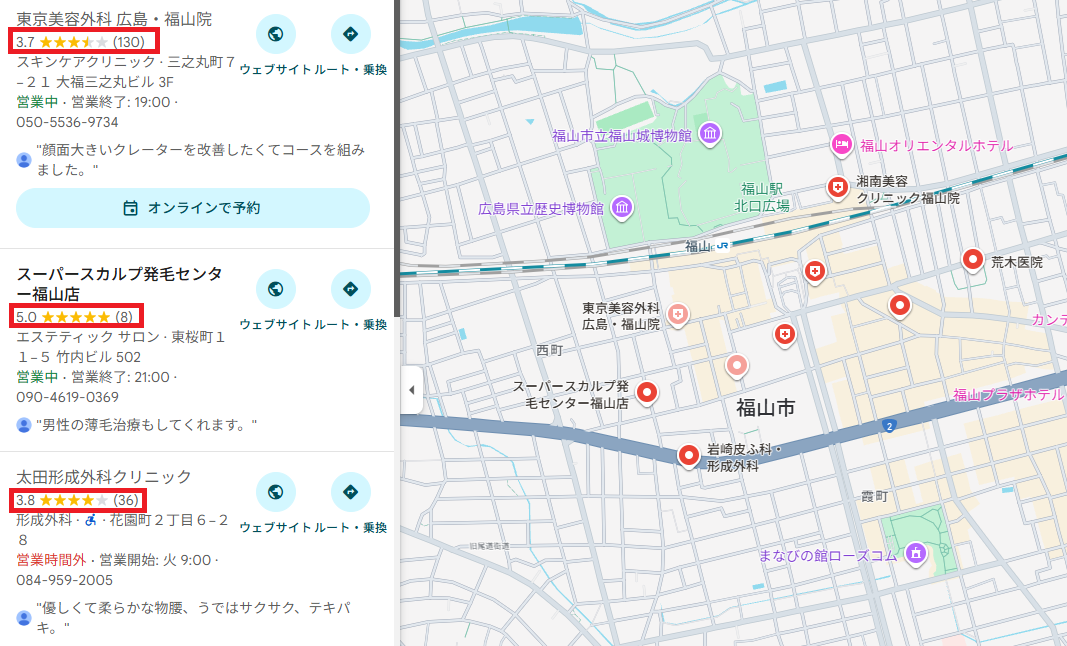
Task: Select the 湘南美容クリニック福山院 medical marker
Action: click(837, 186)
